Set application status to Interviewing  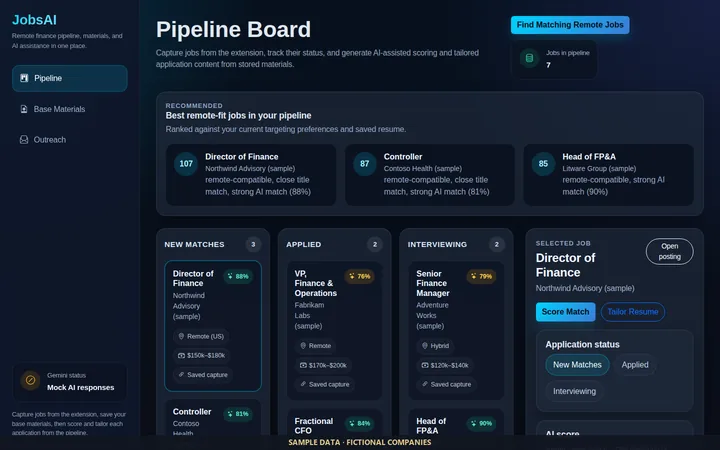(x=574, y=391)
